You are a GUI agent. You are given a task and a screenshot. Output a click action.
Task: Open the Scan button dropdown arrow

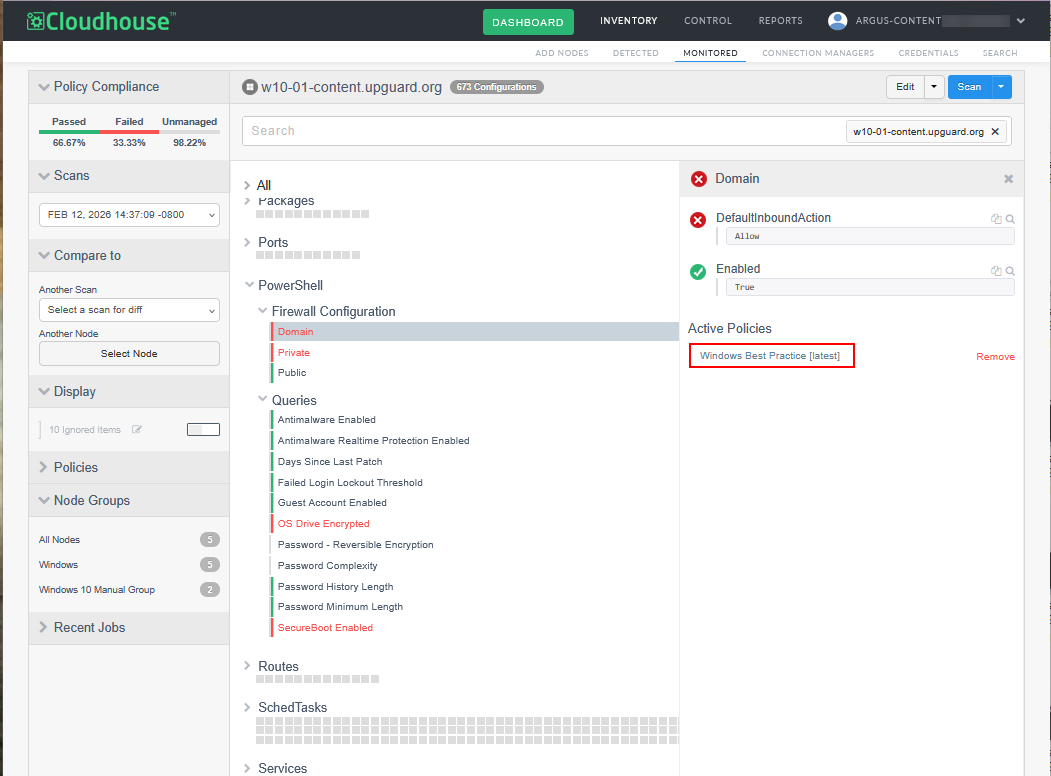coord(1001,87)
